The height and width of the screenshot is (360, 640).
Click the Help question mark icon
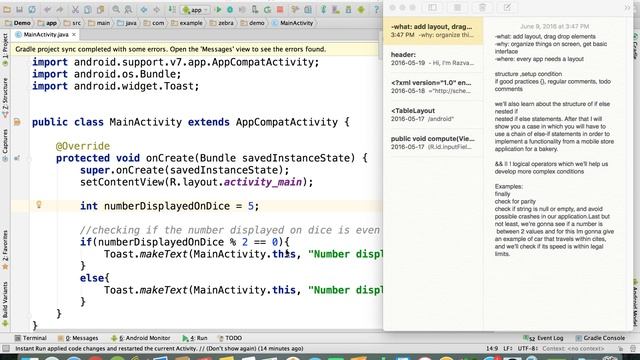coord(376,9)
